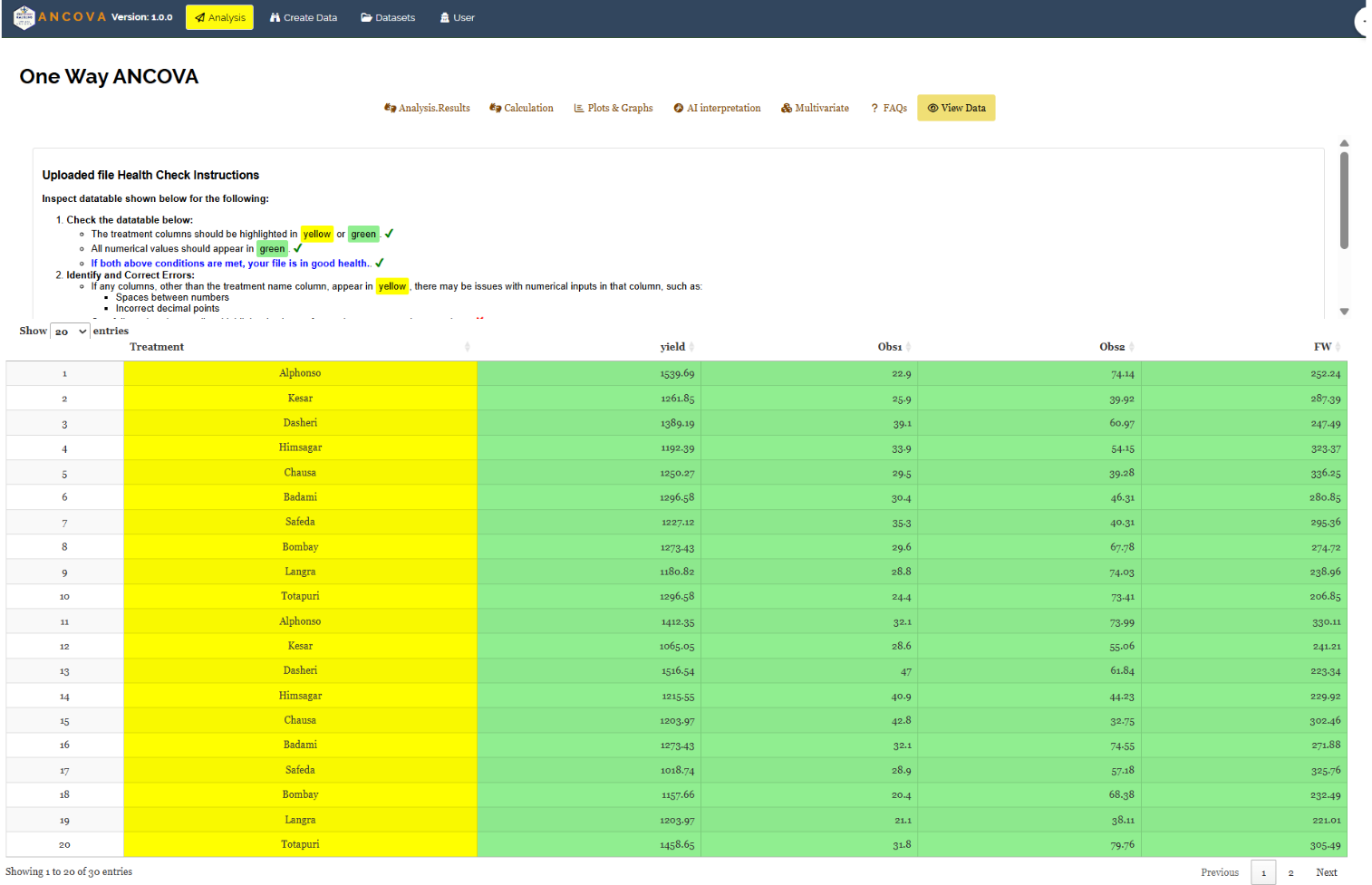The image size is (1372, 885).
Task: Open the Analysis menu button
Action: click(219, 17)
